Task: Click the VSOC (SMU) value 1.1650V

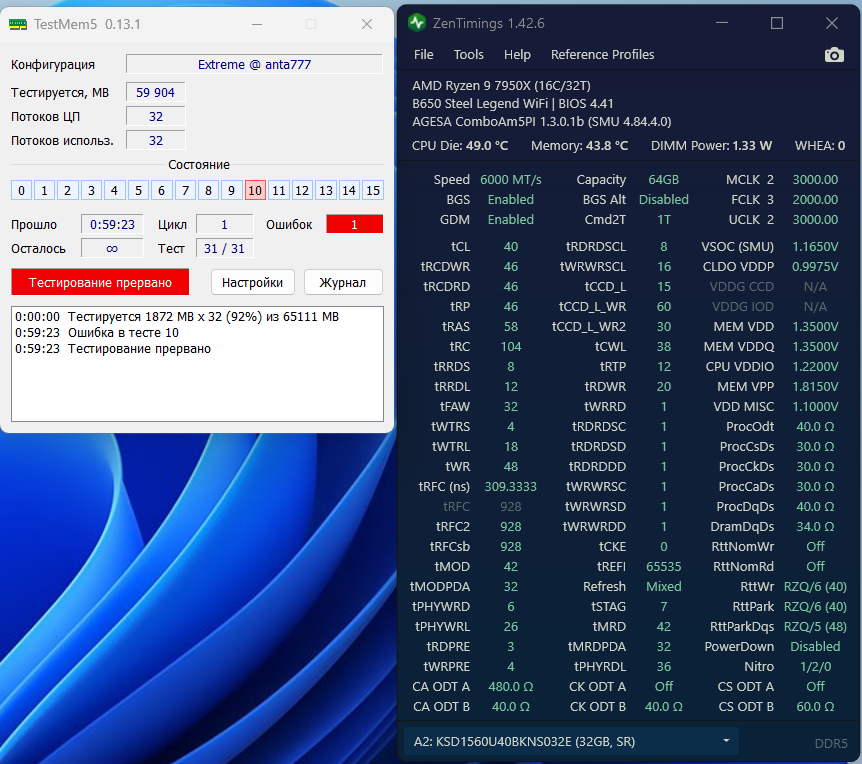Action: [x=815, y=247]
